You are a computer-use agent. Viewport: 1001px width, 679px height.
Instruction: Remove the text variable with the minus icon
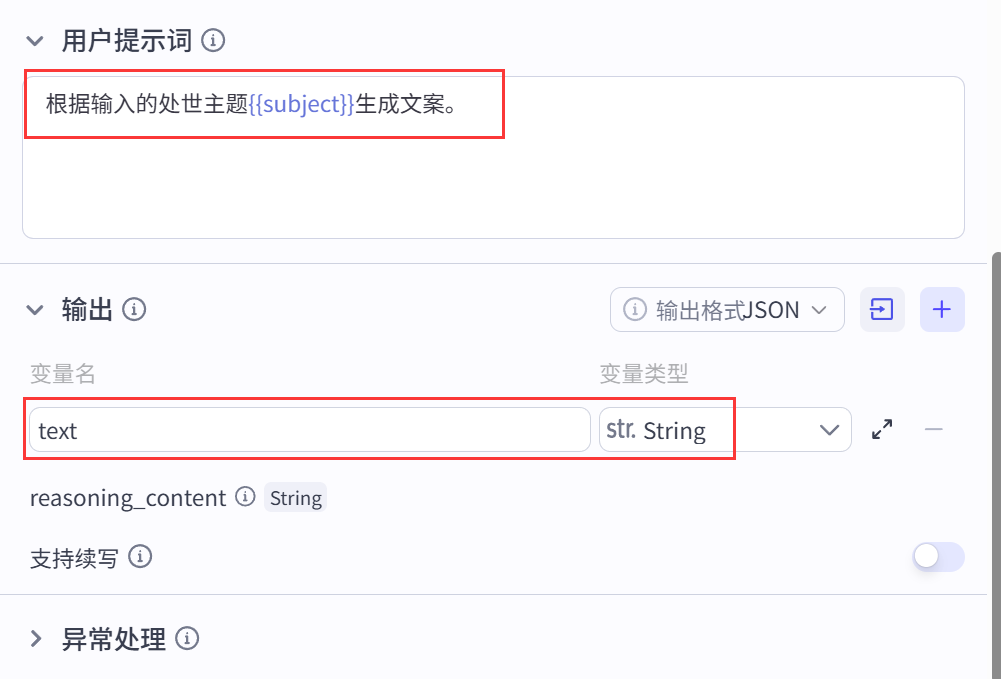933,429
